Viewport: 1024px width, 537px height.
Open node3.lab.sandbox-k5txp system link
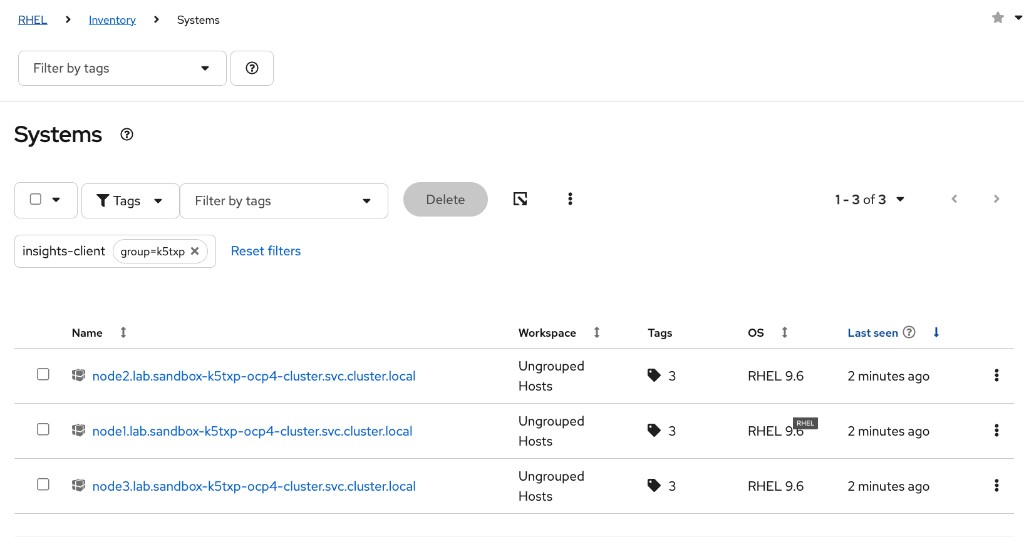[x=253, y=486]
